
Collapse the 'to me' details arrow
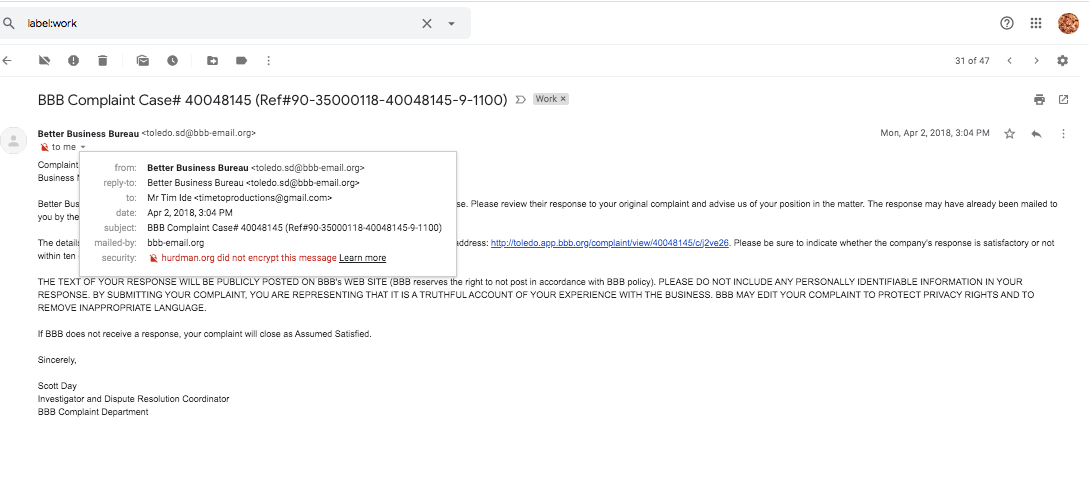coord(83,147)
